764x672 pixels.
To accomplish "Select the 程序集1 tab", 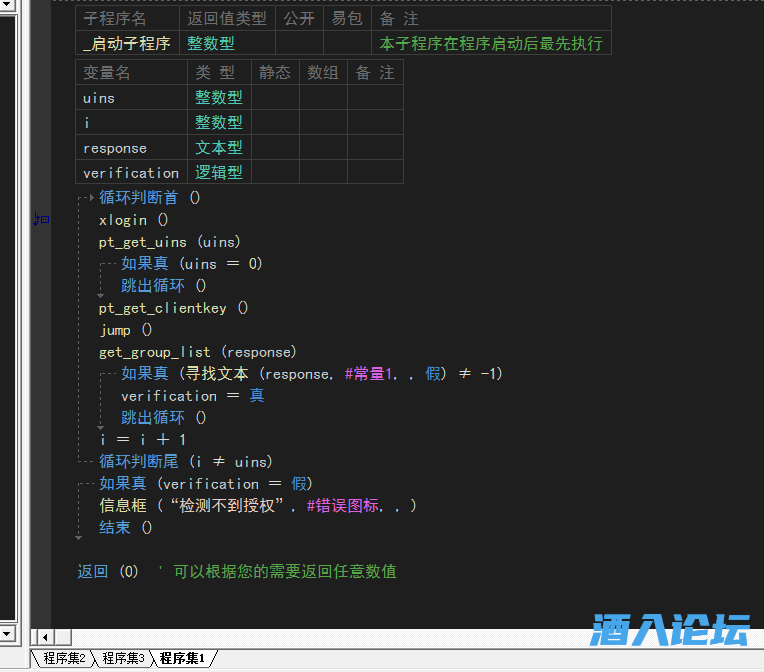I will tap(182, 658).
